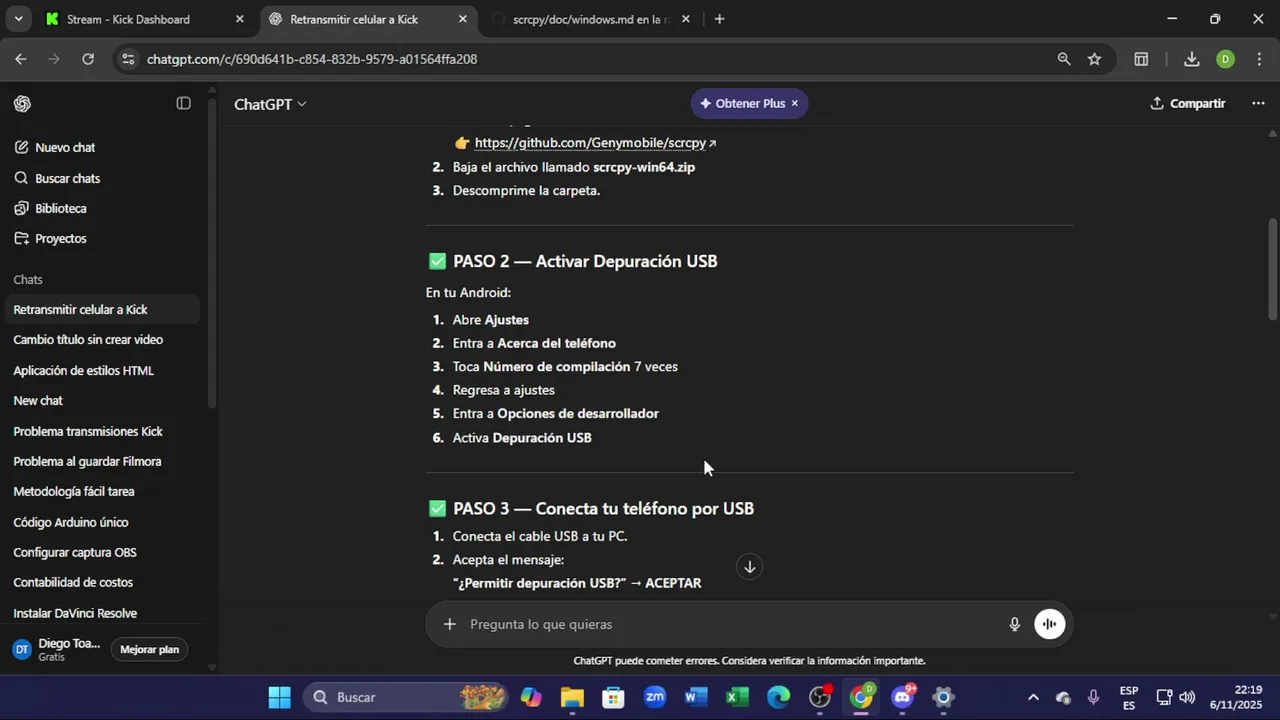Open the Configurar captura OBS chat

point(75,552)
